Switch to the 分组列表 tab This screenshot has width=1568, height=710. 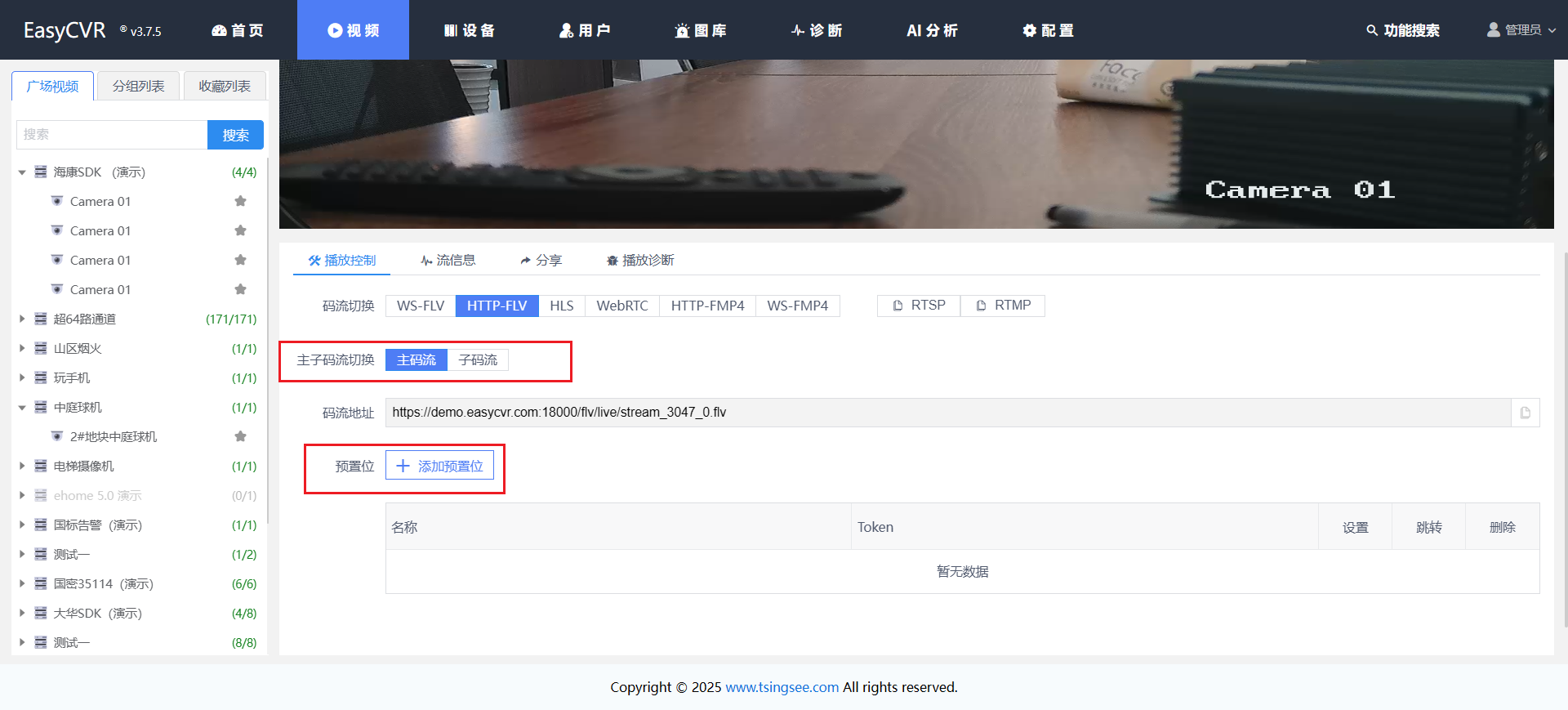click(x=138, y=86)
